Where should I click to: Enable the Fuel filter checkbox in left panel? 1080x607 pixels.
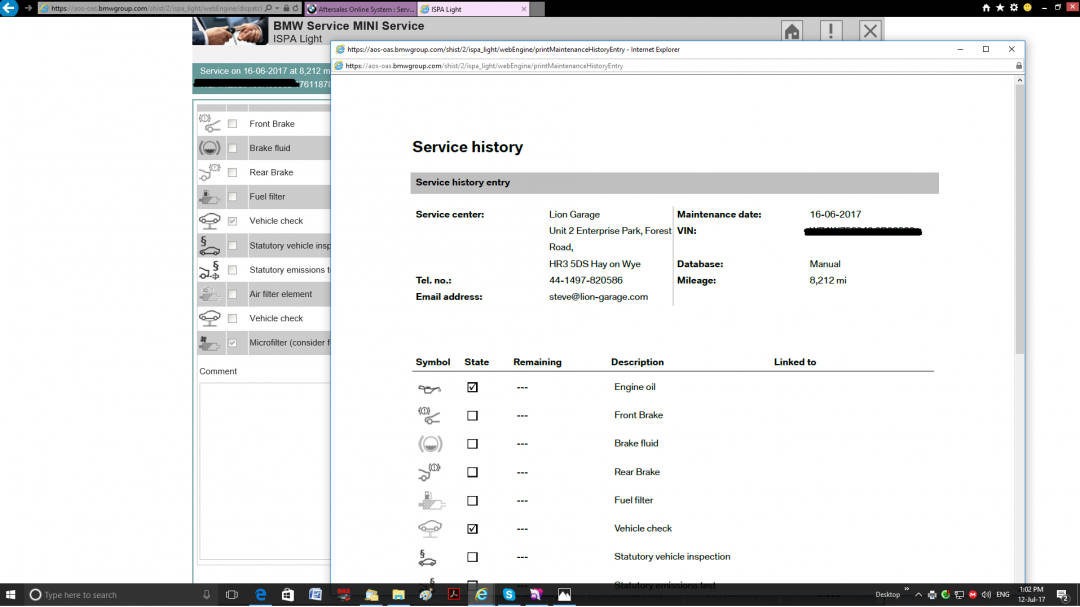tap(233, 197)
